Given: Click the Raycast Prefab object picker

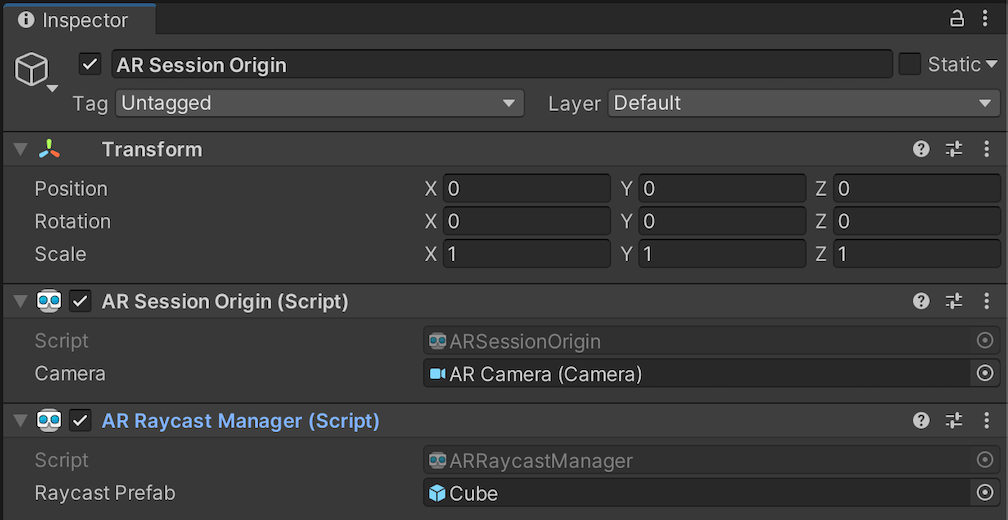Looking at the screenshot, I should 984,493.
